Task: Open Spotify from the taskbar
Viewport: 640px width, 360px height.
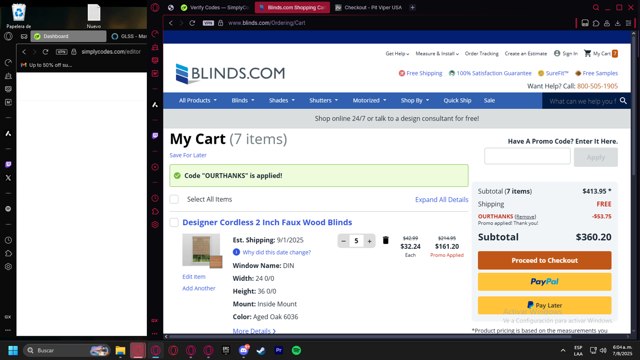Action: click(297, 350)
